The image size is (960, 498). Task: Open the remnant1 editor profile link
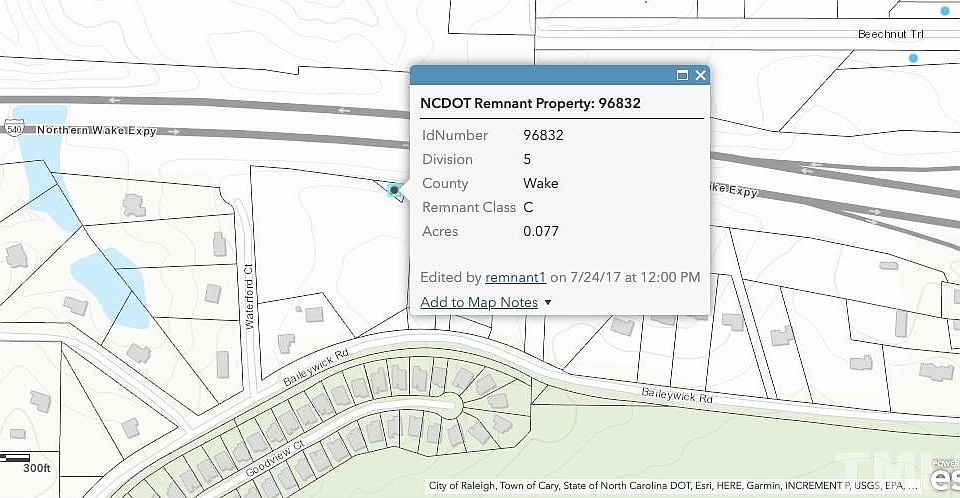coord(515,277)
